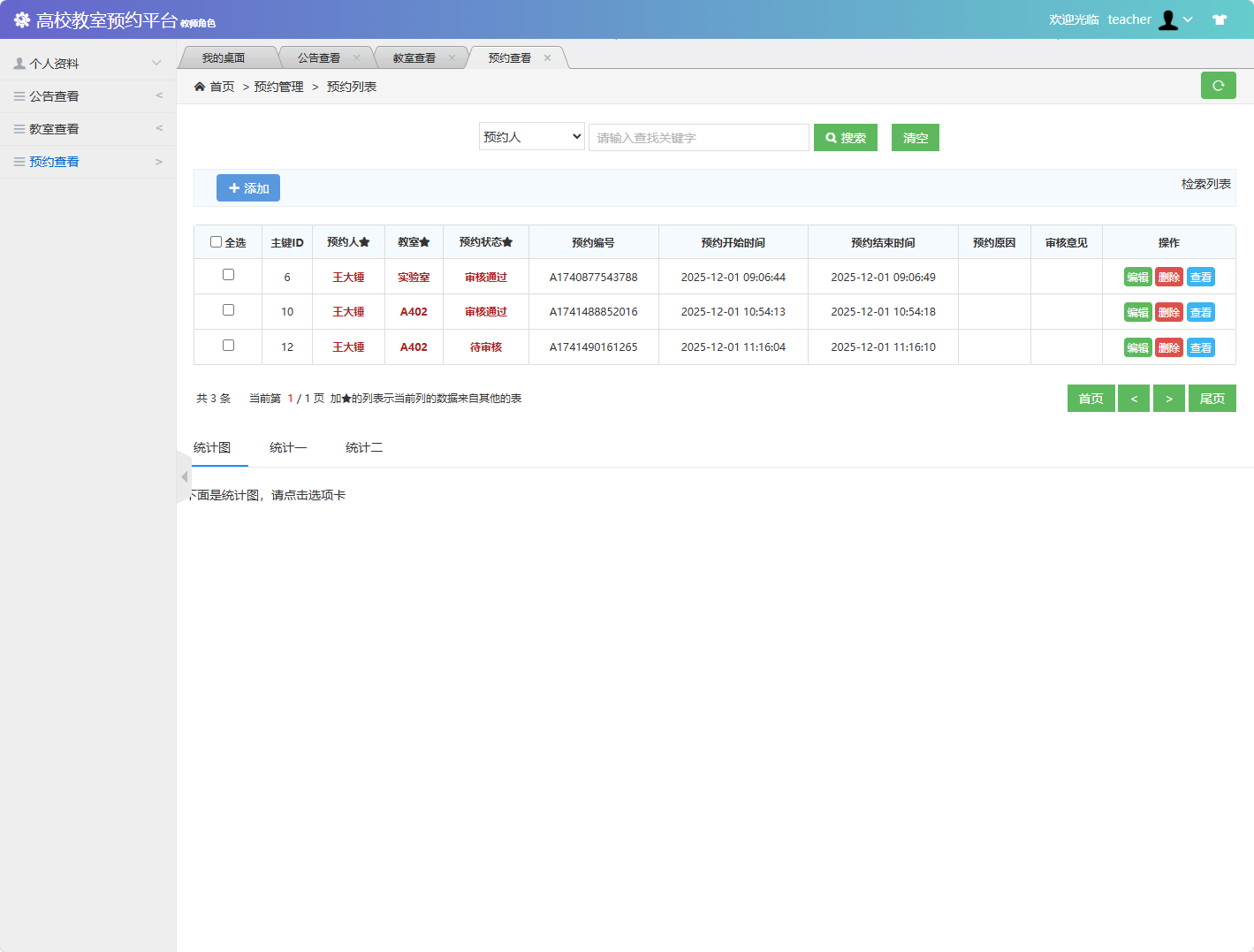Viewport: 1254px width, 952px height.
Task: Toggle the 全选 select-all checkbox
Action: pyautogui.click(x=216, y=241)
